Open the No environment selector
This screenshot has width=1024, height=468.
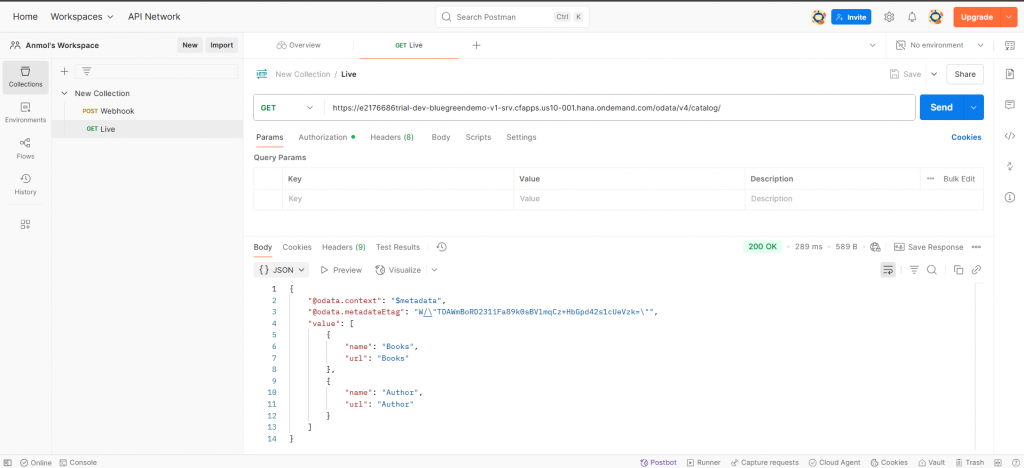tap(940, 45)
